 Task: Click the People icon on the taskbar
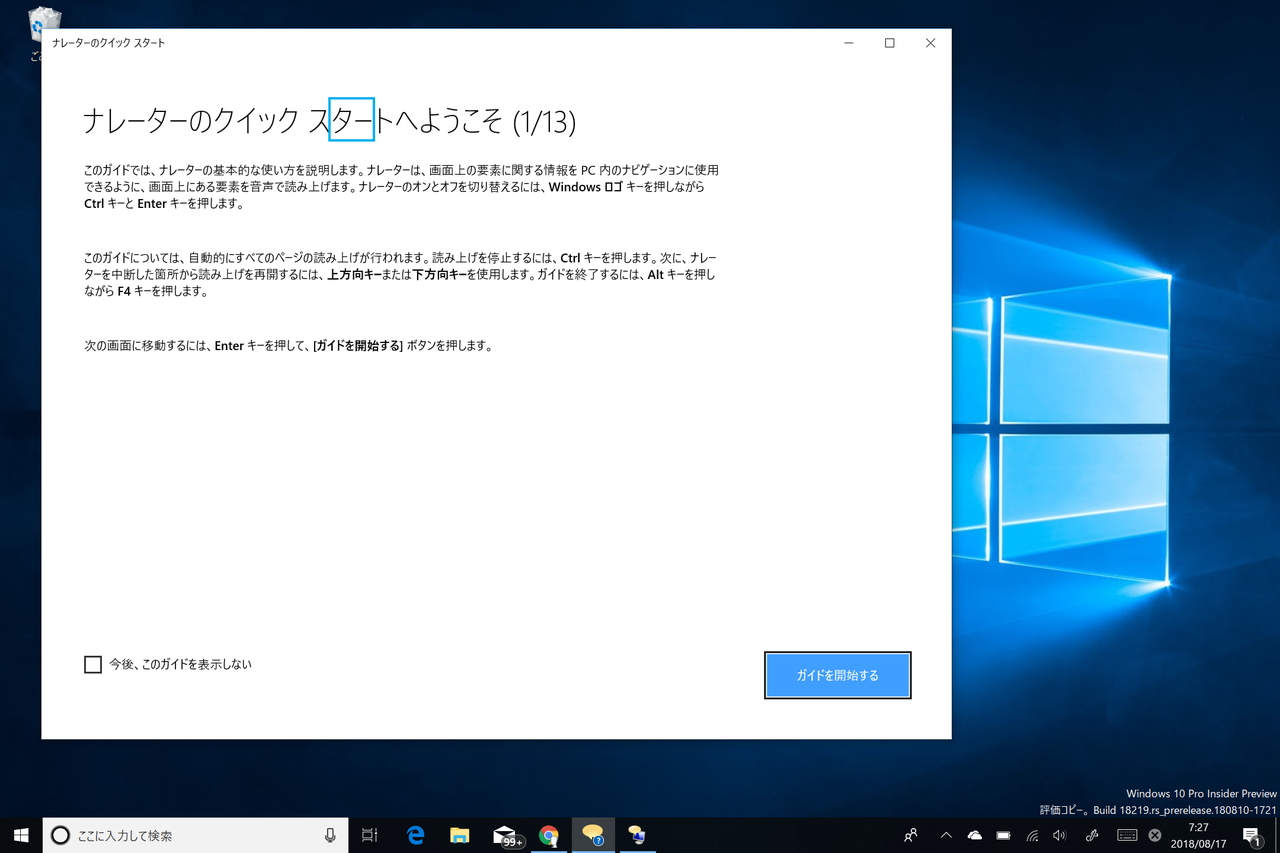tap(910, 835)
